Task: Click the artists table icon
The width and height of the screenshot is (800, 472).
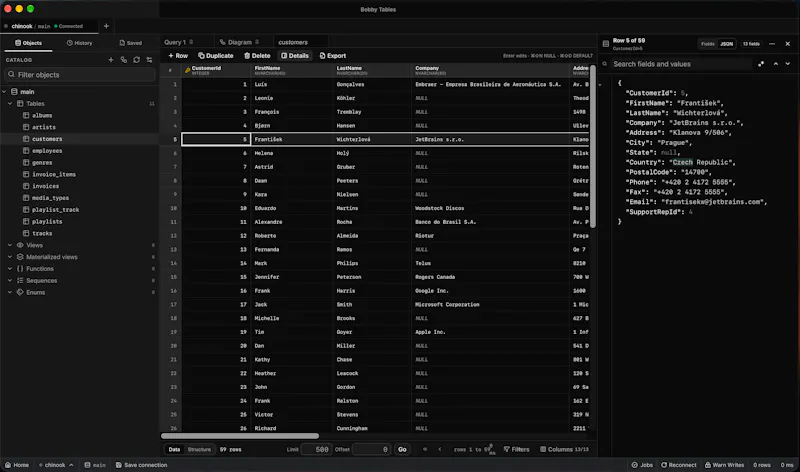Action: click(26, 127)
